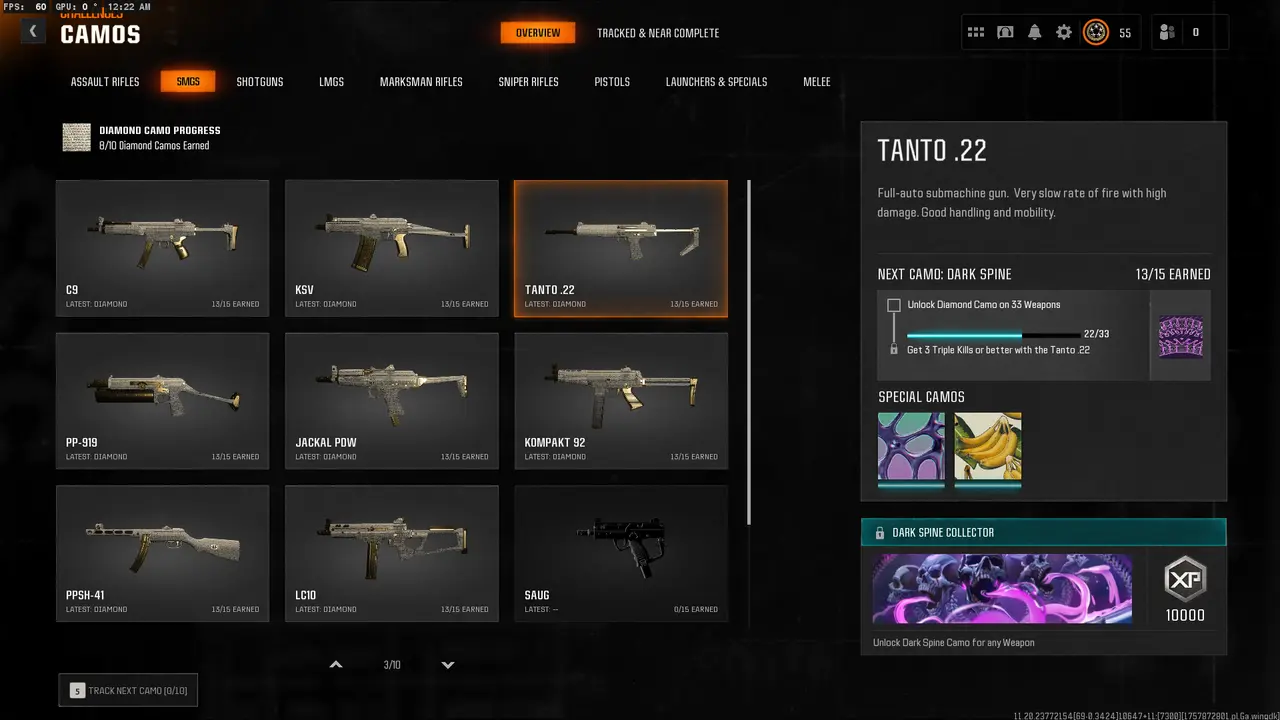The width and height of the screenshot is (1280, 720).
Task: Select the player level emblem icon
Action: [1096, 32]
